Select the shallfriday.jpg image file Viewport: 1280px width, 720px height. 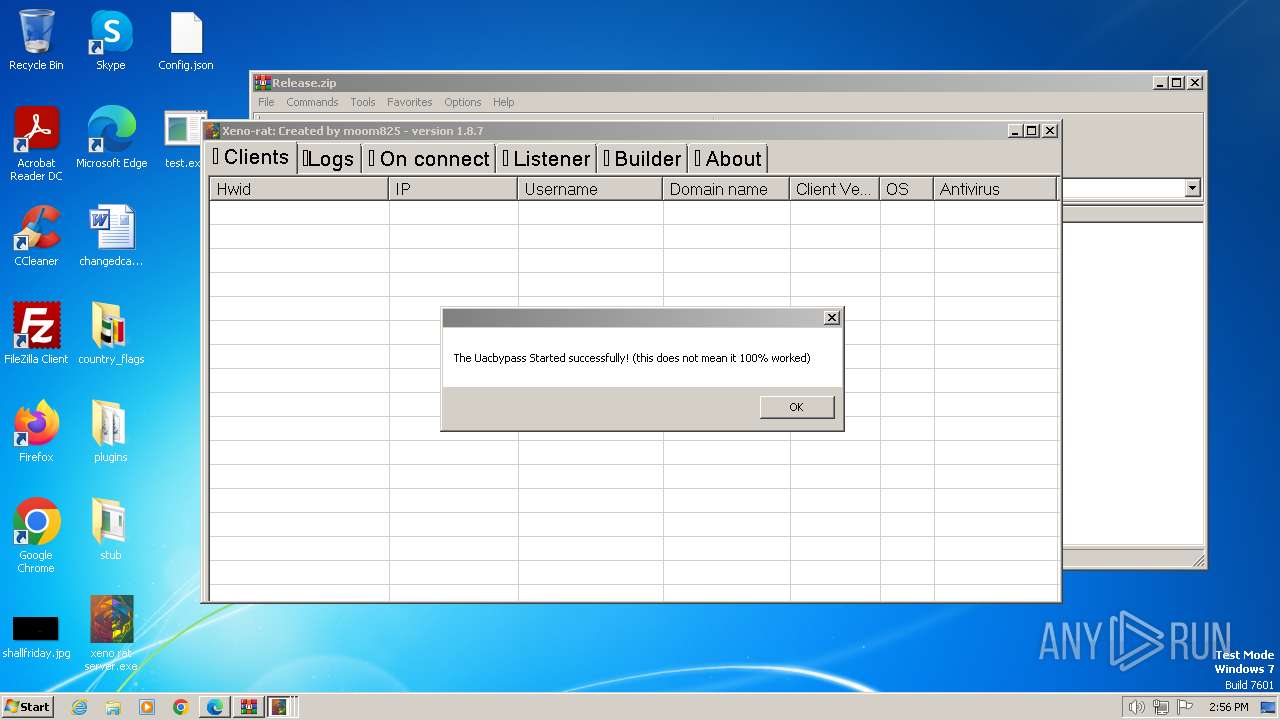click(36, 636)
